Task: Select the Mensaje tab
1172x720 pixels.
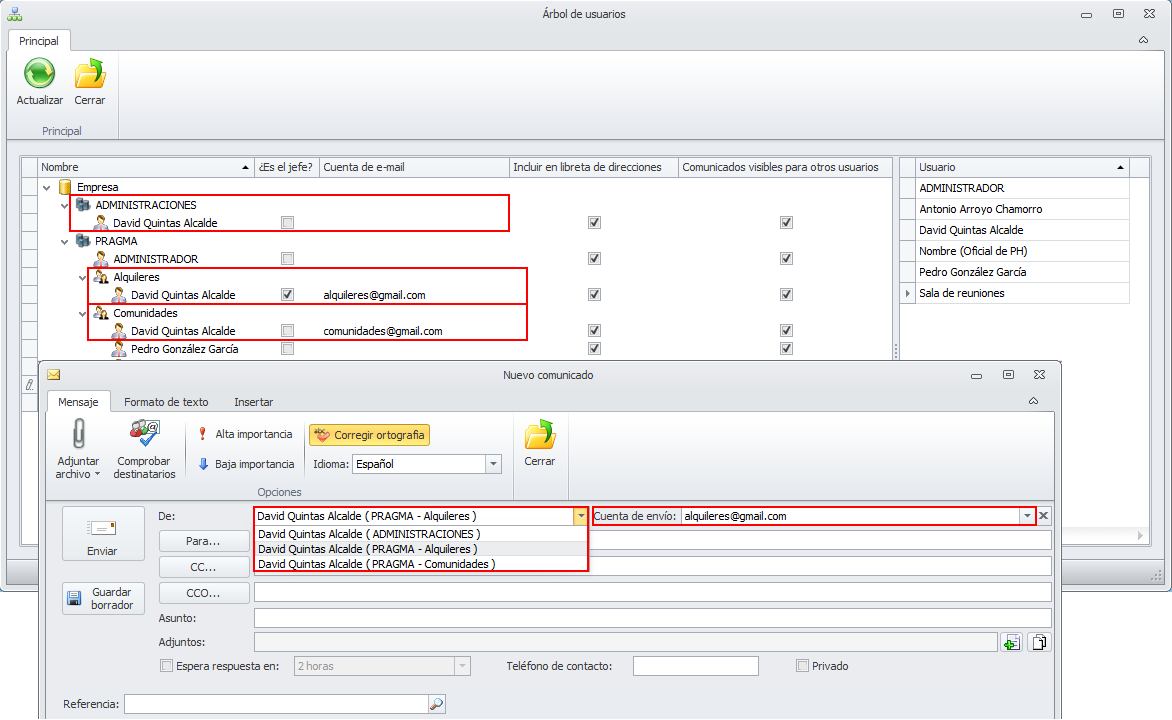Action: point(78,401)
